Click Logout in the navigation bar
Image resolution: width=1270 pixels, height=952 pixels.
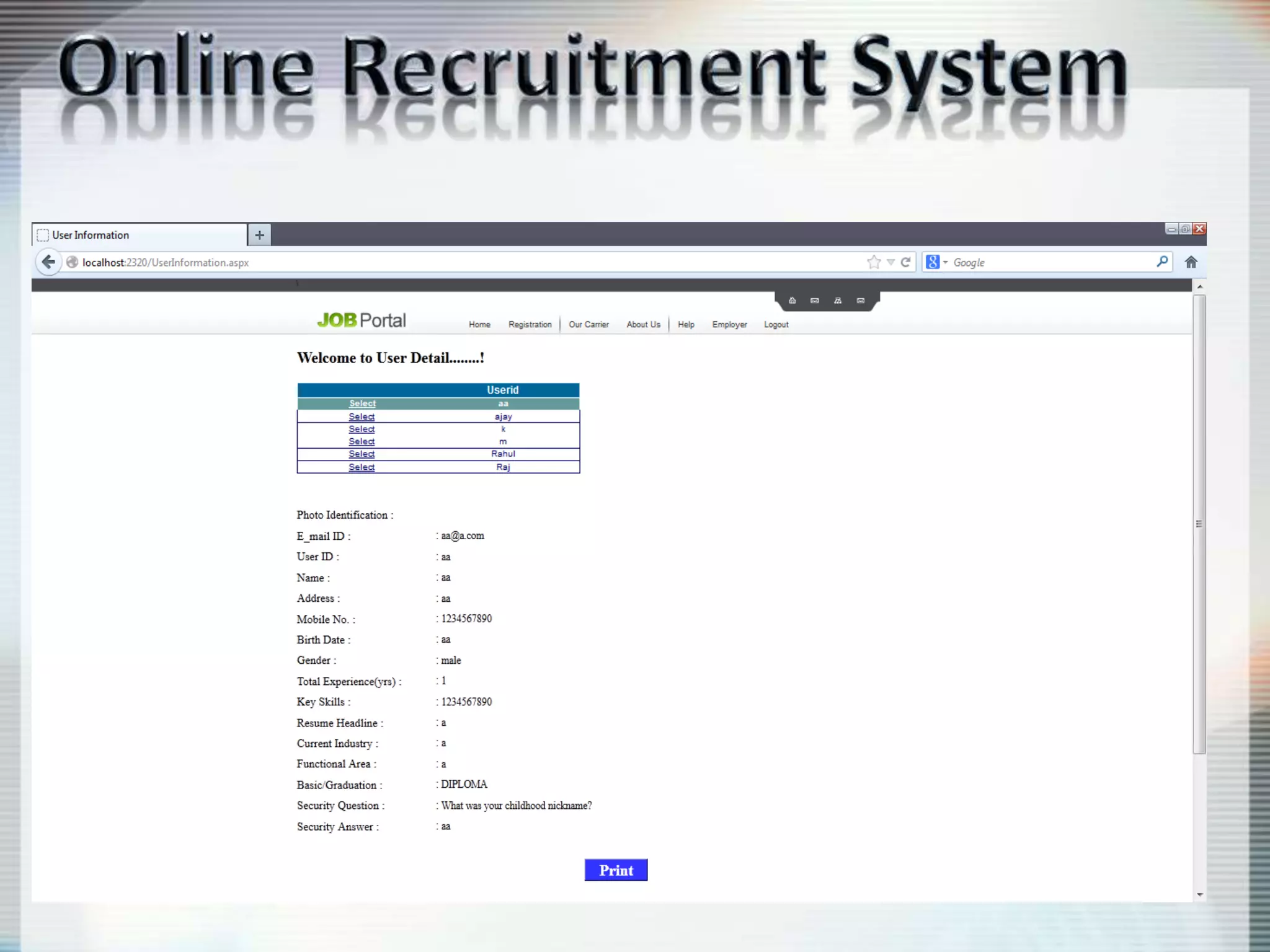(776, 324)
